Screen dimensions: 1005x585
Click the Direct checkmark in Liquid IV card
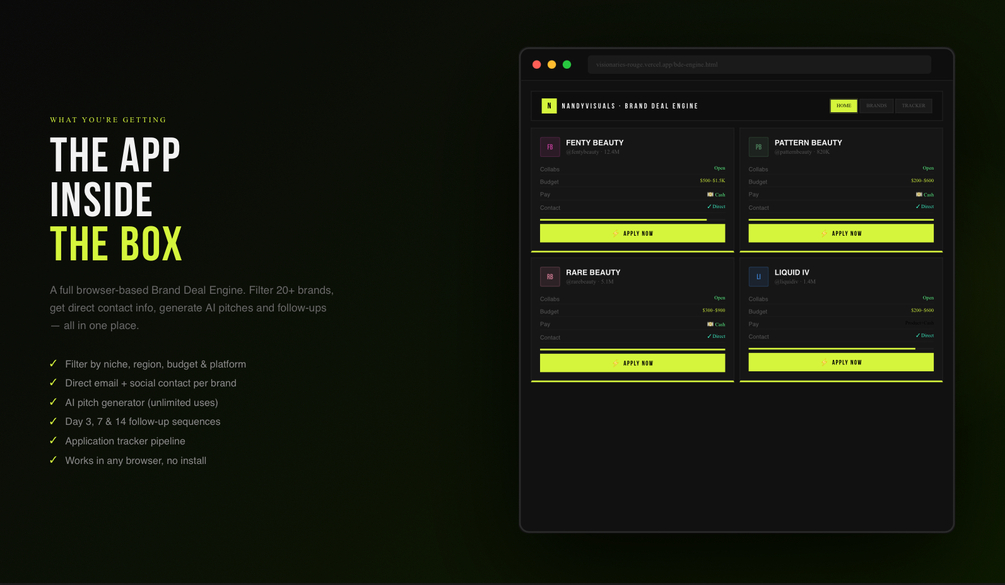(918, 335)
